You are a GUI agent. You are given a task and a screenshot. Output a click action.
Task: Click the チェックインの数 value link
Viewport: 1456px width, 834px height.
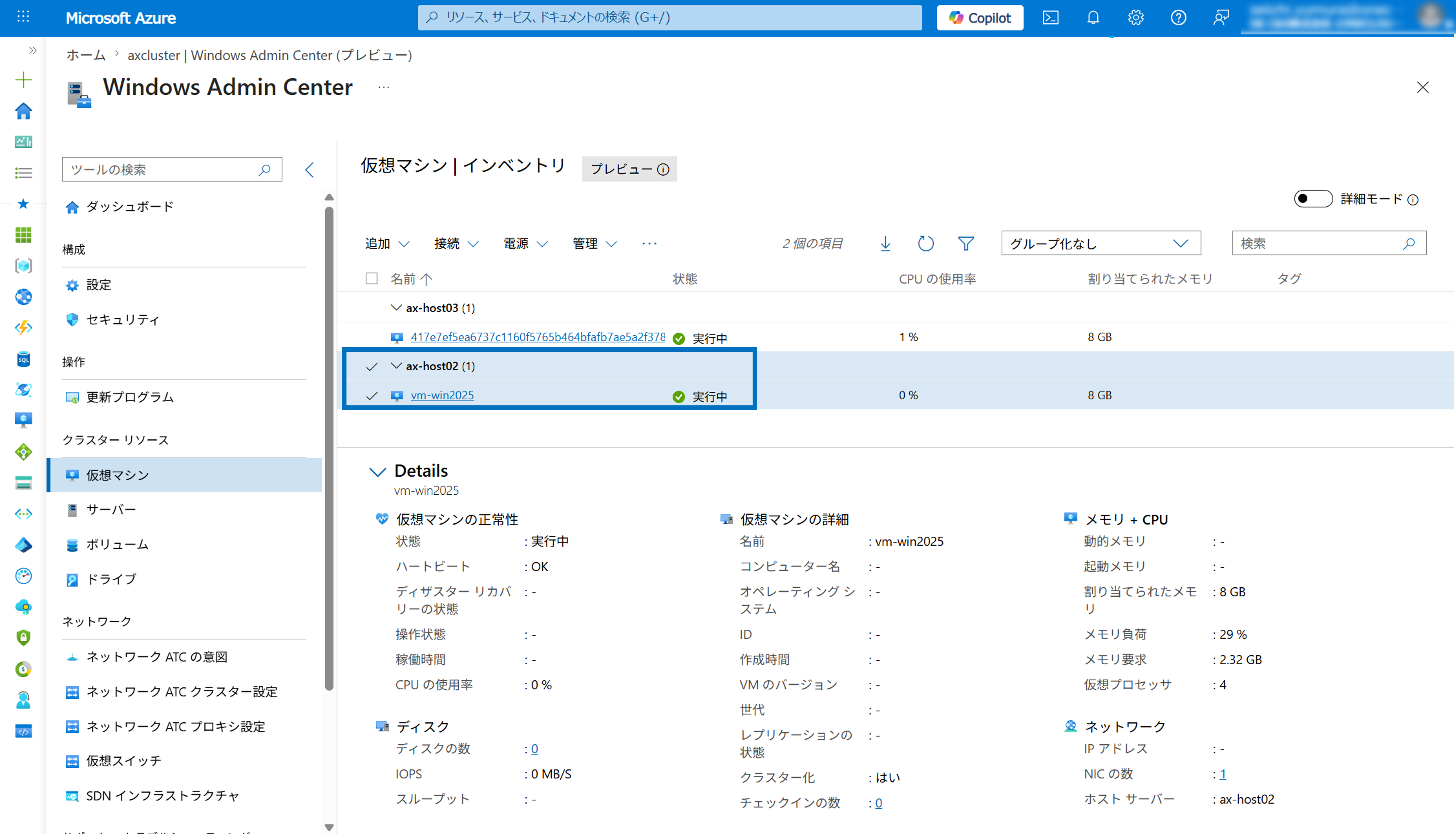879,803
